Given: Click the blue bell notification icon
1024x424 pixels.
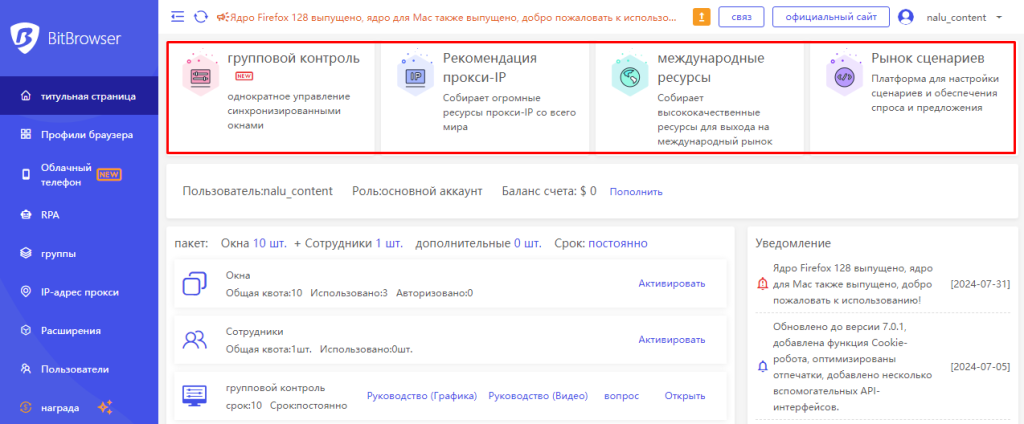Looking at the screenshot, I should click(762, 367).
